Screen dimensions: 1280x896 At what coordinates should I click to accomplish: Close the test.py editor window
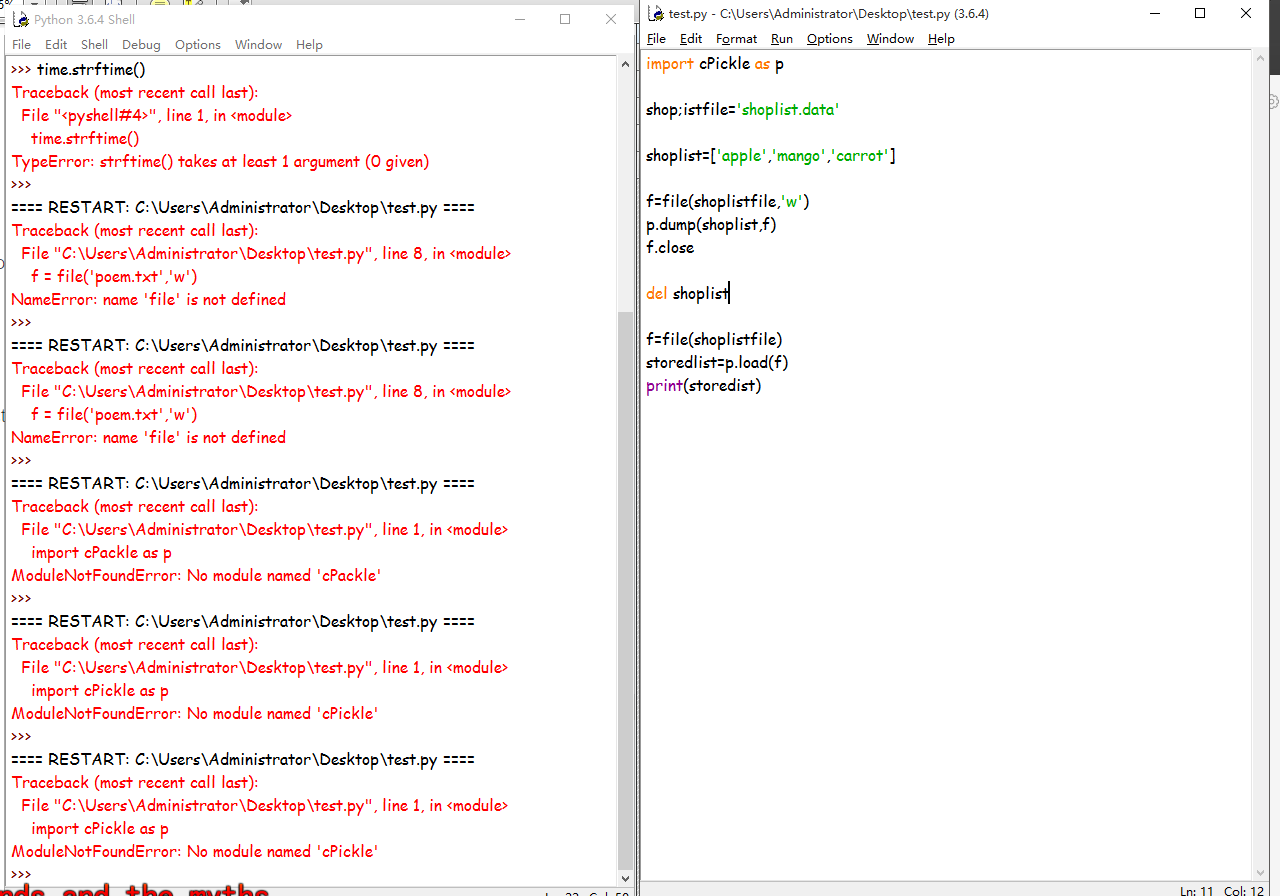click(1246, 13)
